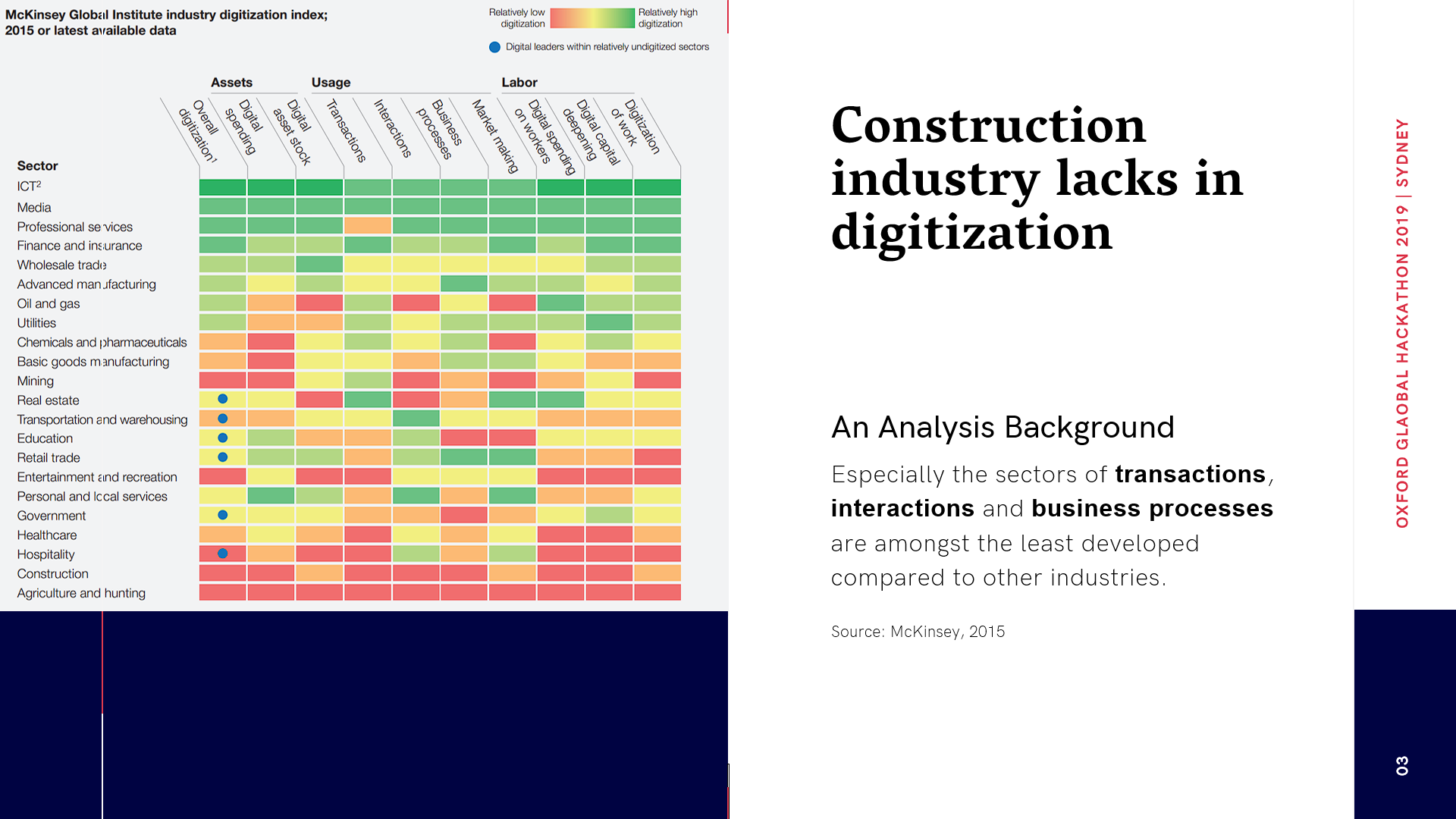
Task: Click the Construction industry lacks in digitization heading
Action: coord(1037,179)
